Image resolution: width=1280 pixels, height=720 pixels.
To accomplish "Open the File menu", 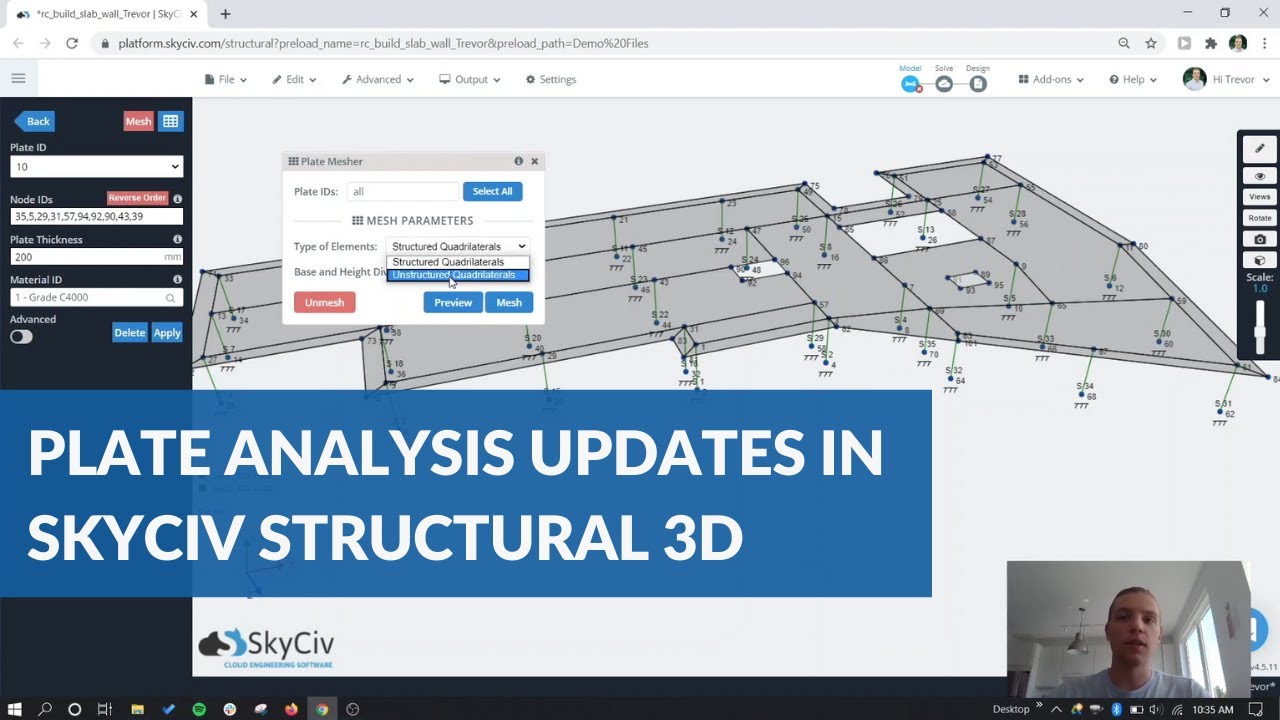I will pyautogui.click(x=224, y=79).
